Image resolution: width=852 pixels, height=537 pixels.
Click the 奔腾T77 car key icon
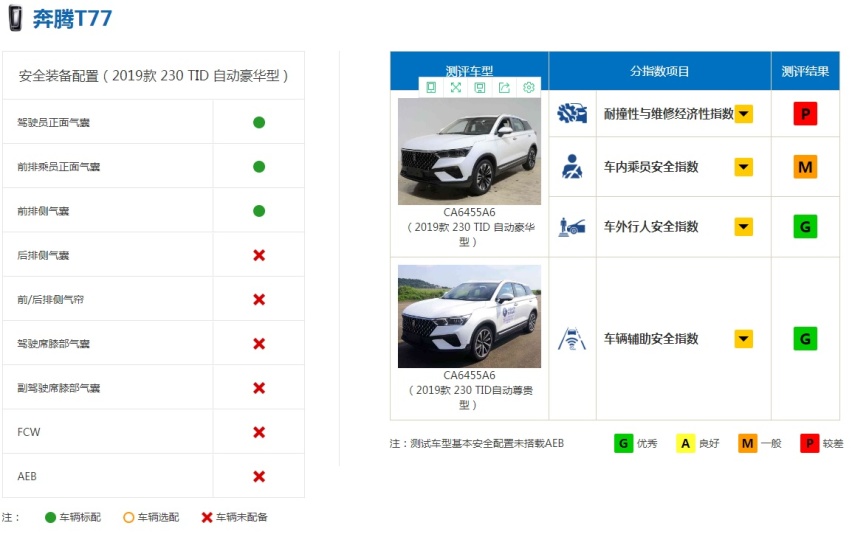(16, 18)
